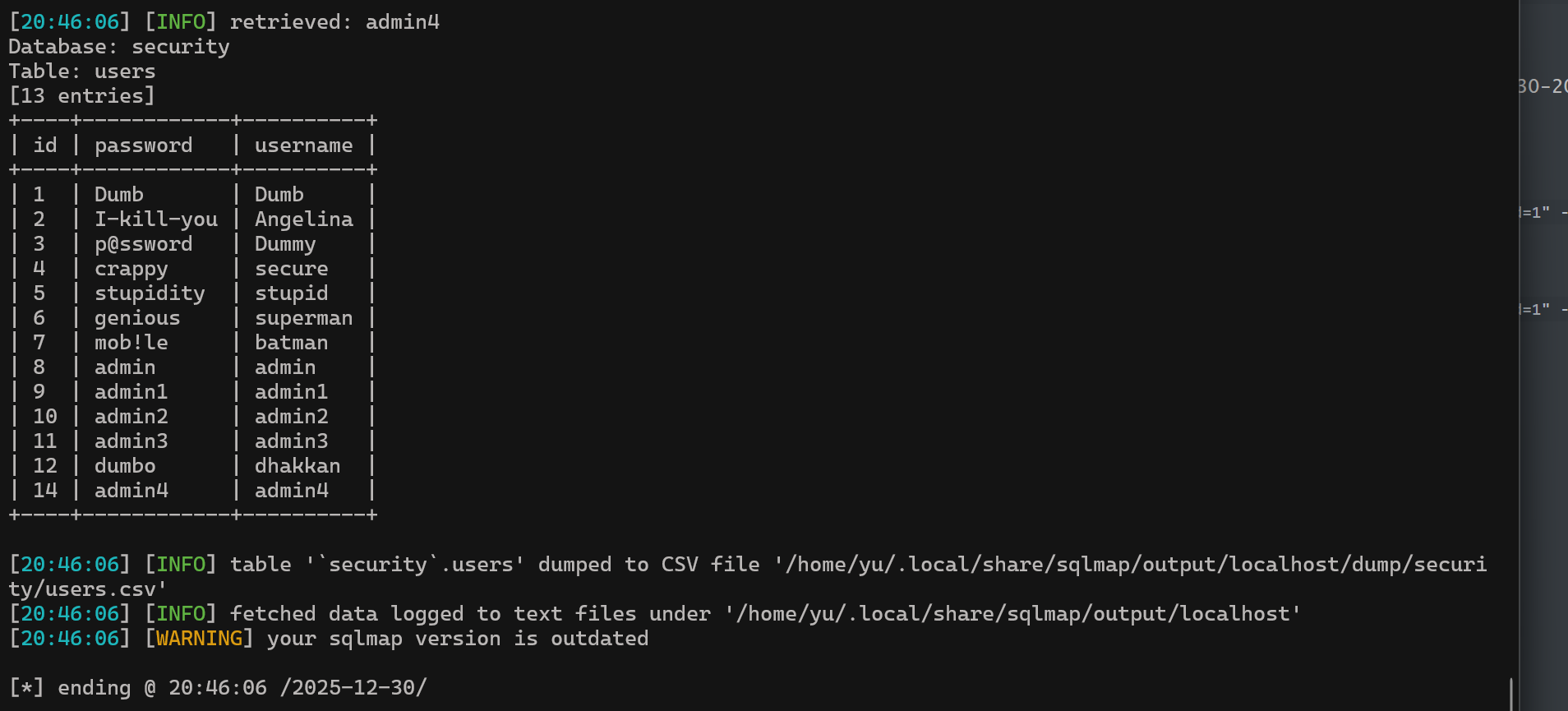Click the 'superman' username cell
This screenshot has width=1568, height=711.
pyautogui.click(x=303, y=318)
